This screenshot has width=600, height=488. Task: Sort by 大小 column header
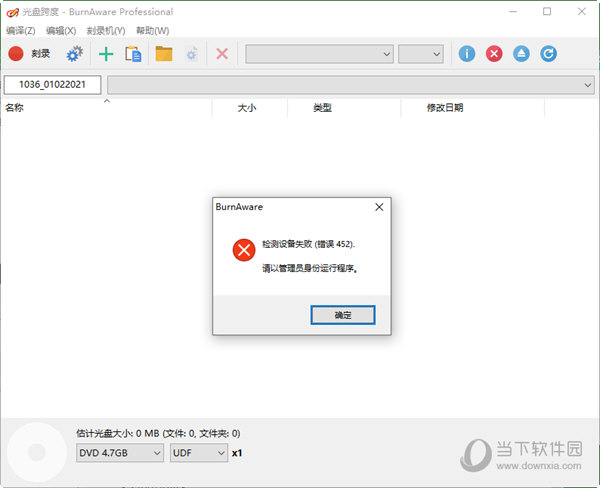249,108
